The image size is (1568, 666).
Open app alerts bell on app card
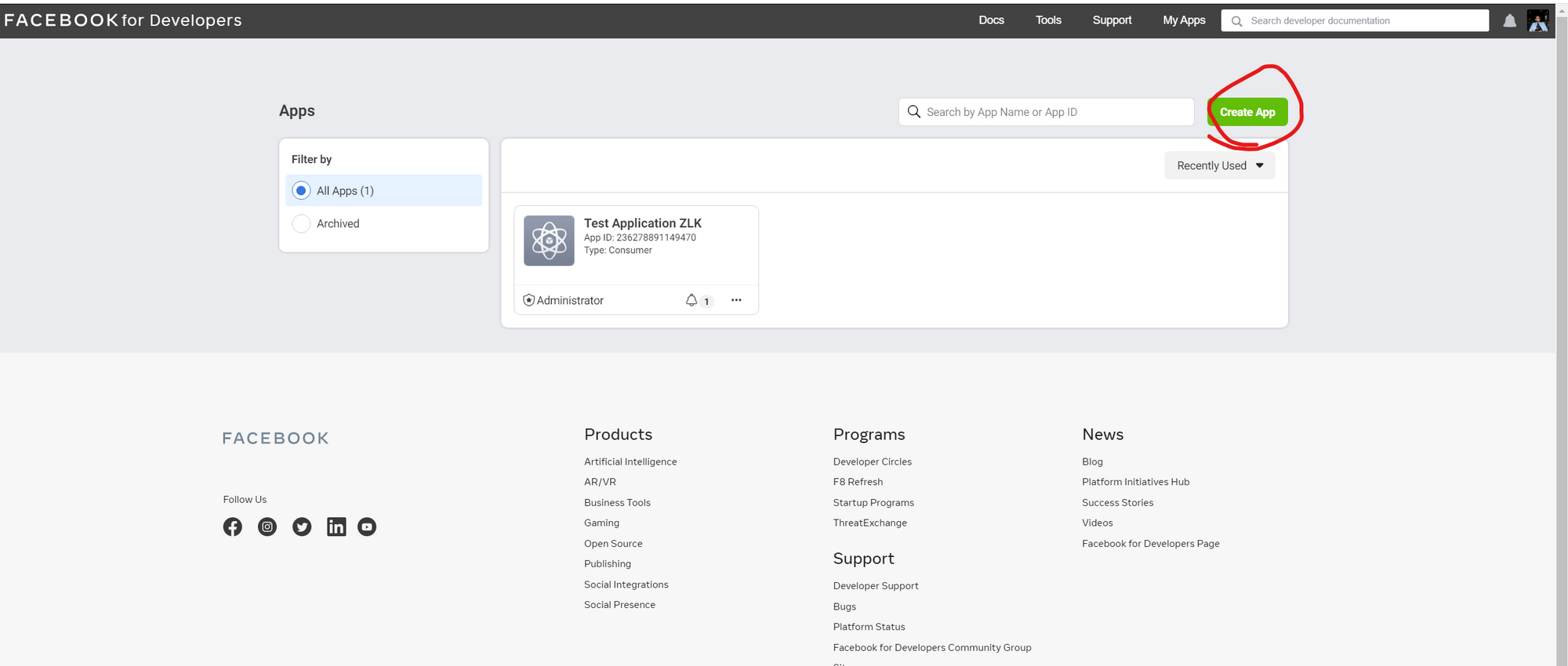691,300
